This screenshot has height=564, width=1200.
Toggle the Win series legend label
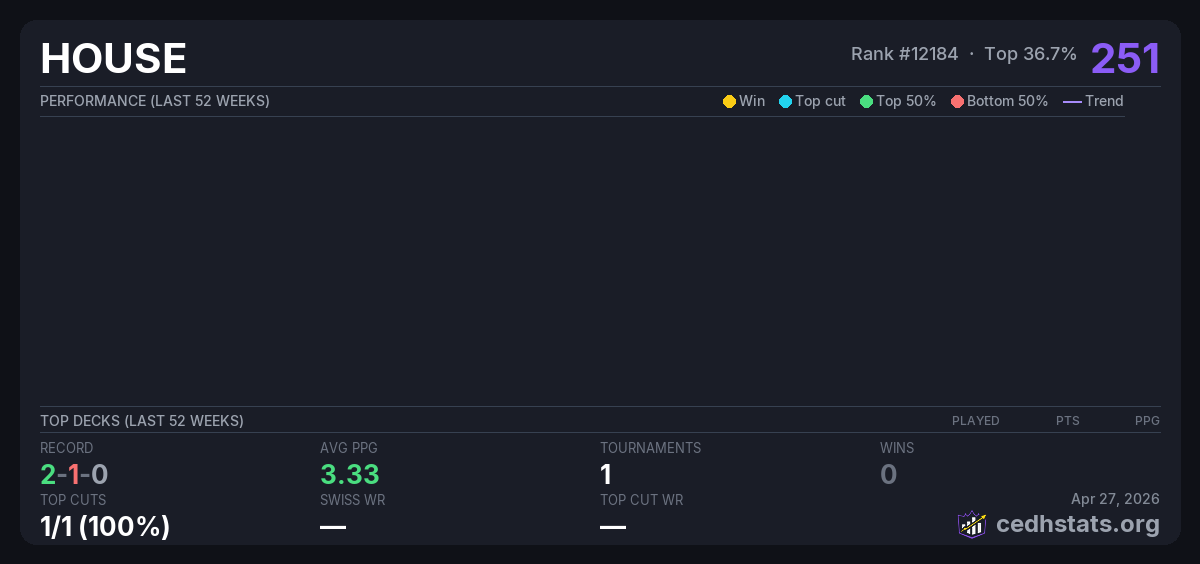coord(752,101)
